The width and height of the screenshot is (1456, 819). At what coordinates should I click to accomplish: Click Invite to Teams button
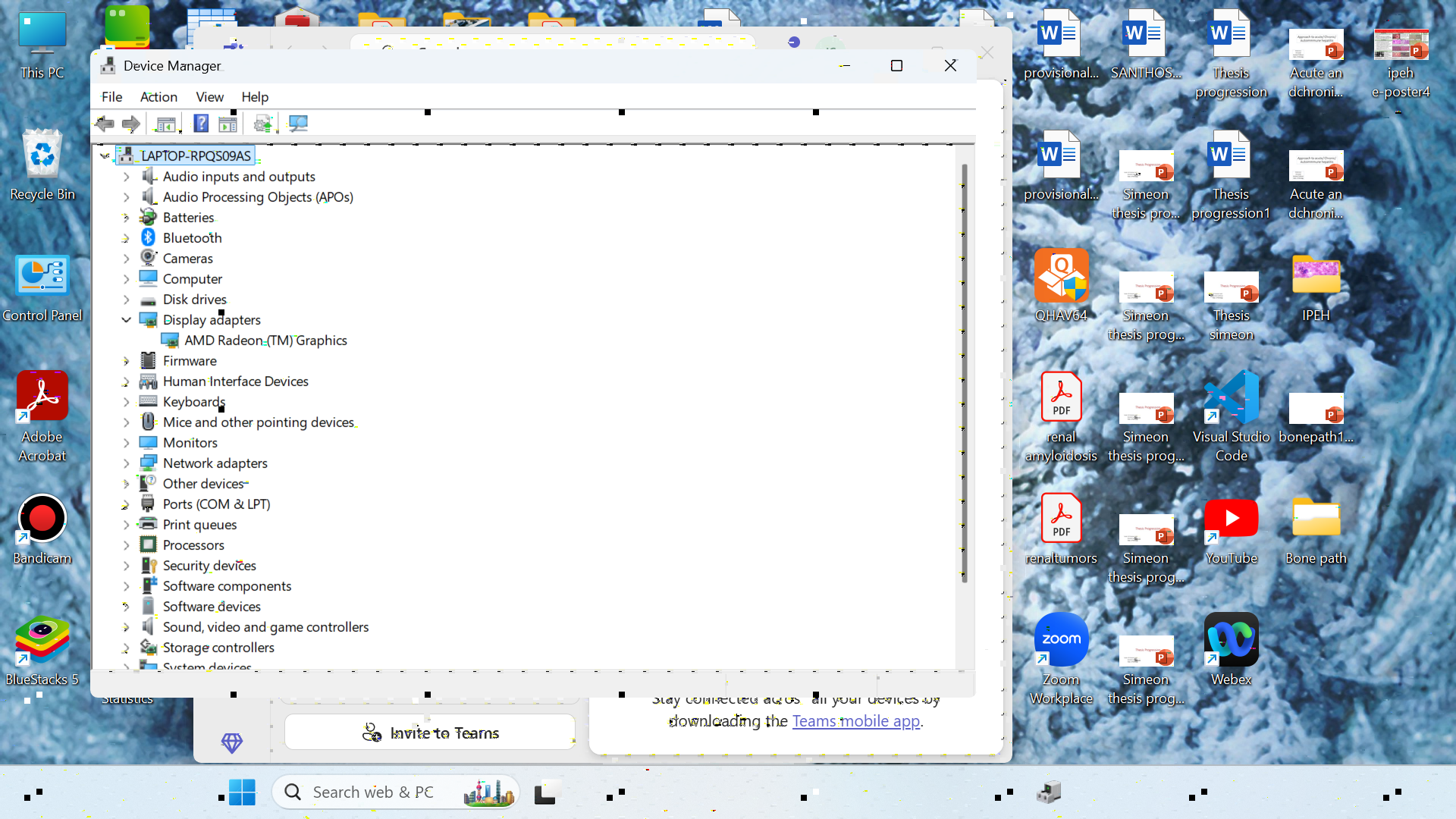coord(430,733)
